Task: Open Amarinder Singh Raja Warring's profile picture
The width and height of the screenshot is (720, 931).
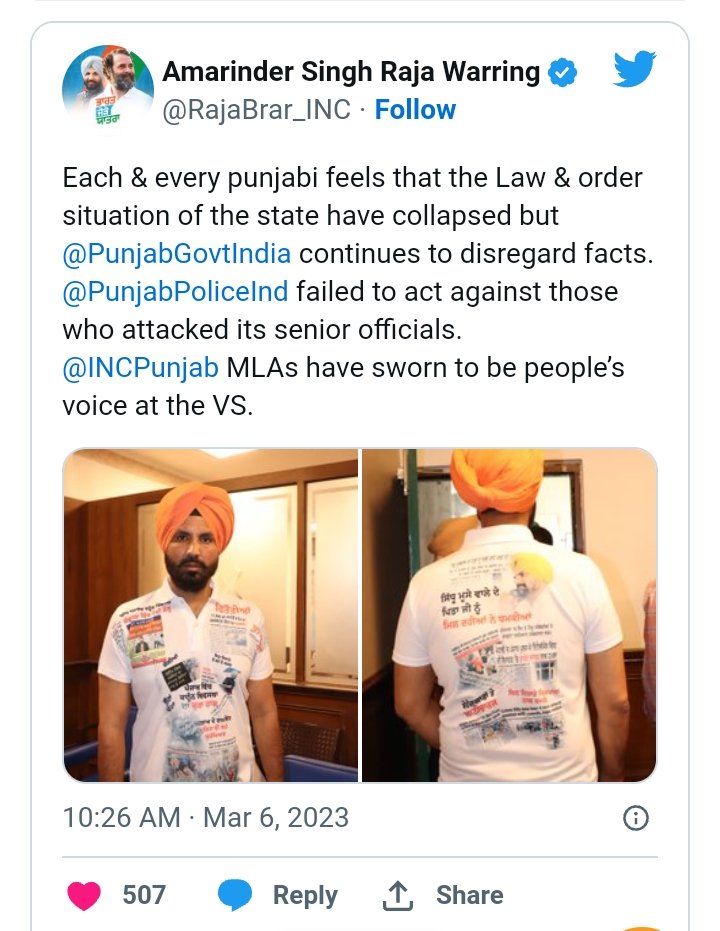Action: (107, 90)
